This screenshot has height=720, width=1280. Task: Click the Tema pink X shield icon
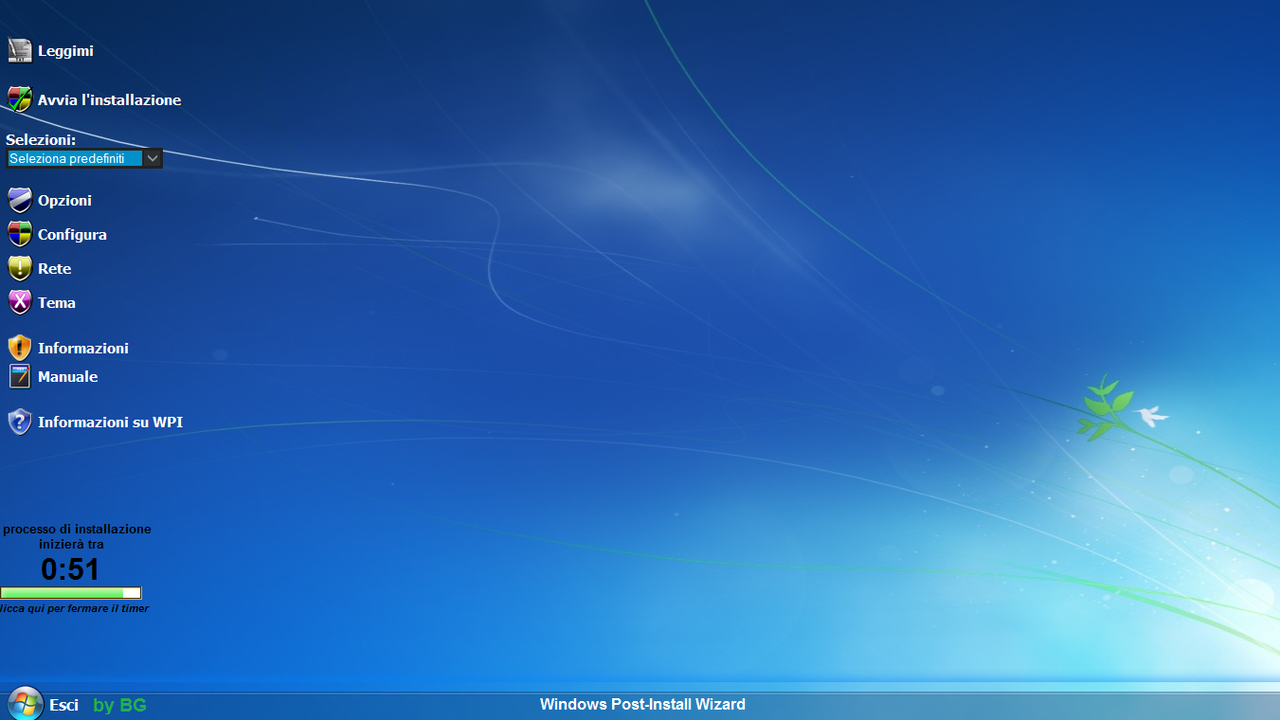pos(20,302)
